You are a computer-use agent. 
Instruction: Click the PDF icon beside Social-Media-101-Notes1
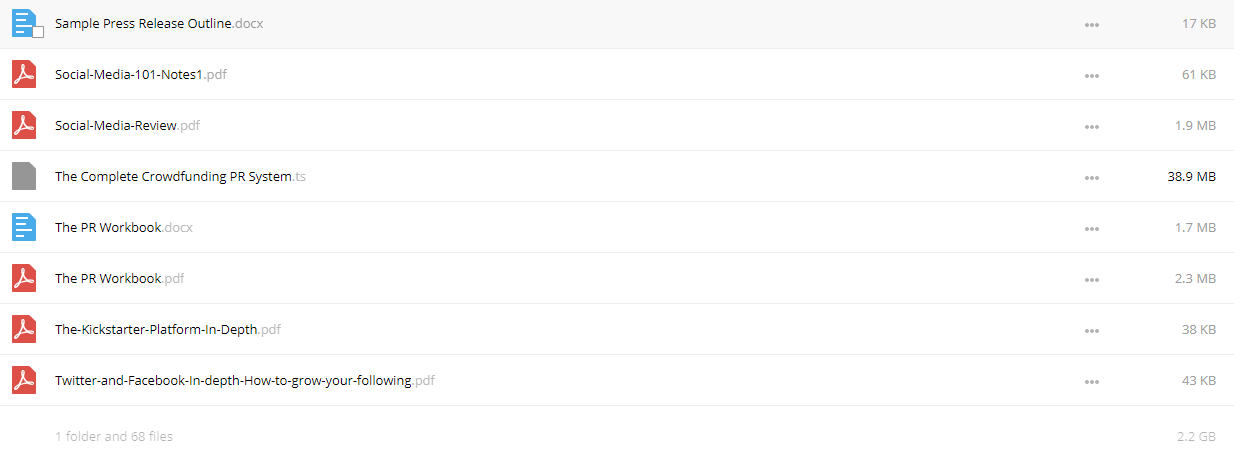(24, 74)
